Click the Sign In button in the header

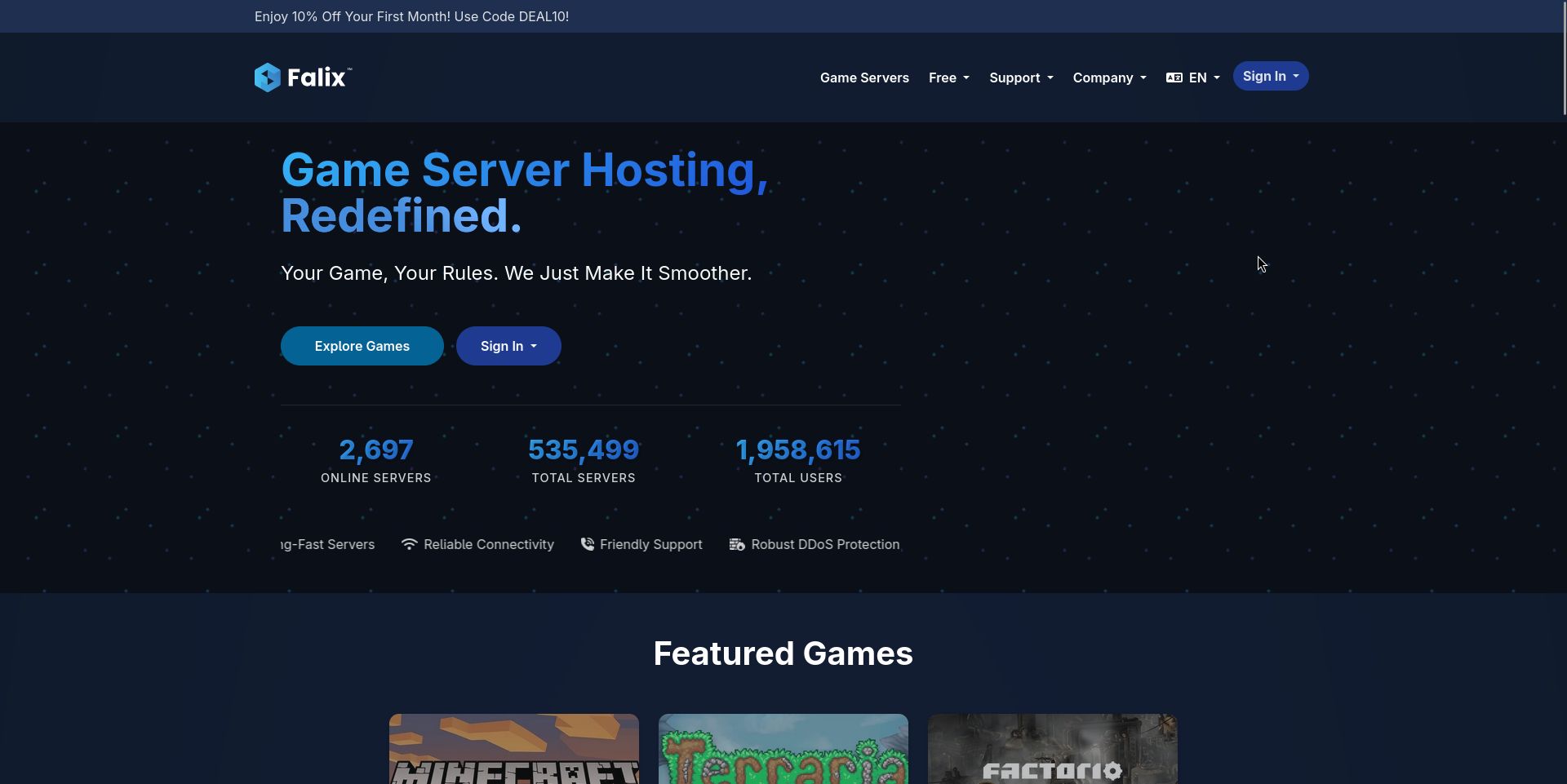point(1269,76)
